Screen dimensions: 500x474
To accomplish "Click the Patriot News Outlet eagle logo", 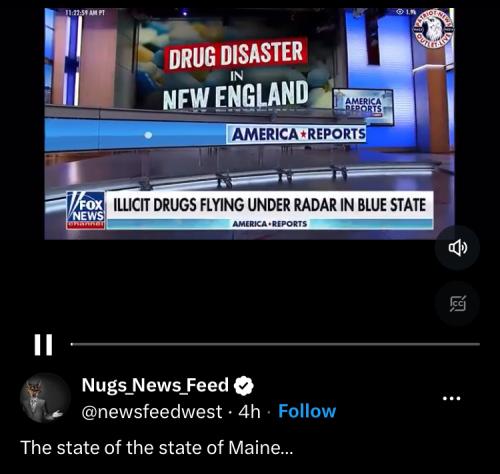I will [433, 29].
